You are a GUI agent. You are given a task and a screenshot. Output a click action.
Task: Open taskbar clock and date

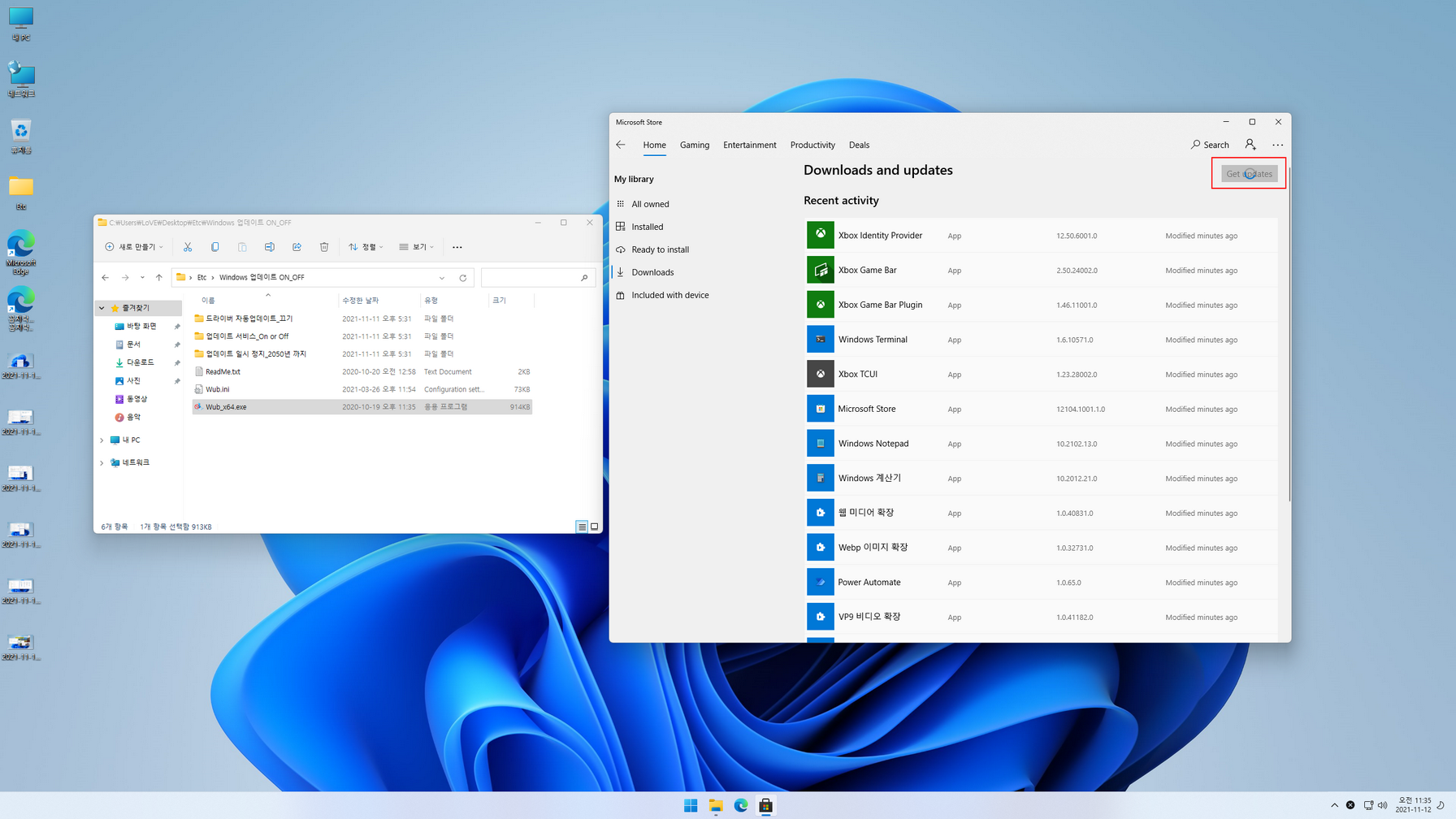coord(1414,805)
